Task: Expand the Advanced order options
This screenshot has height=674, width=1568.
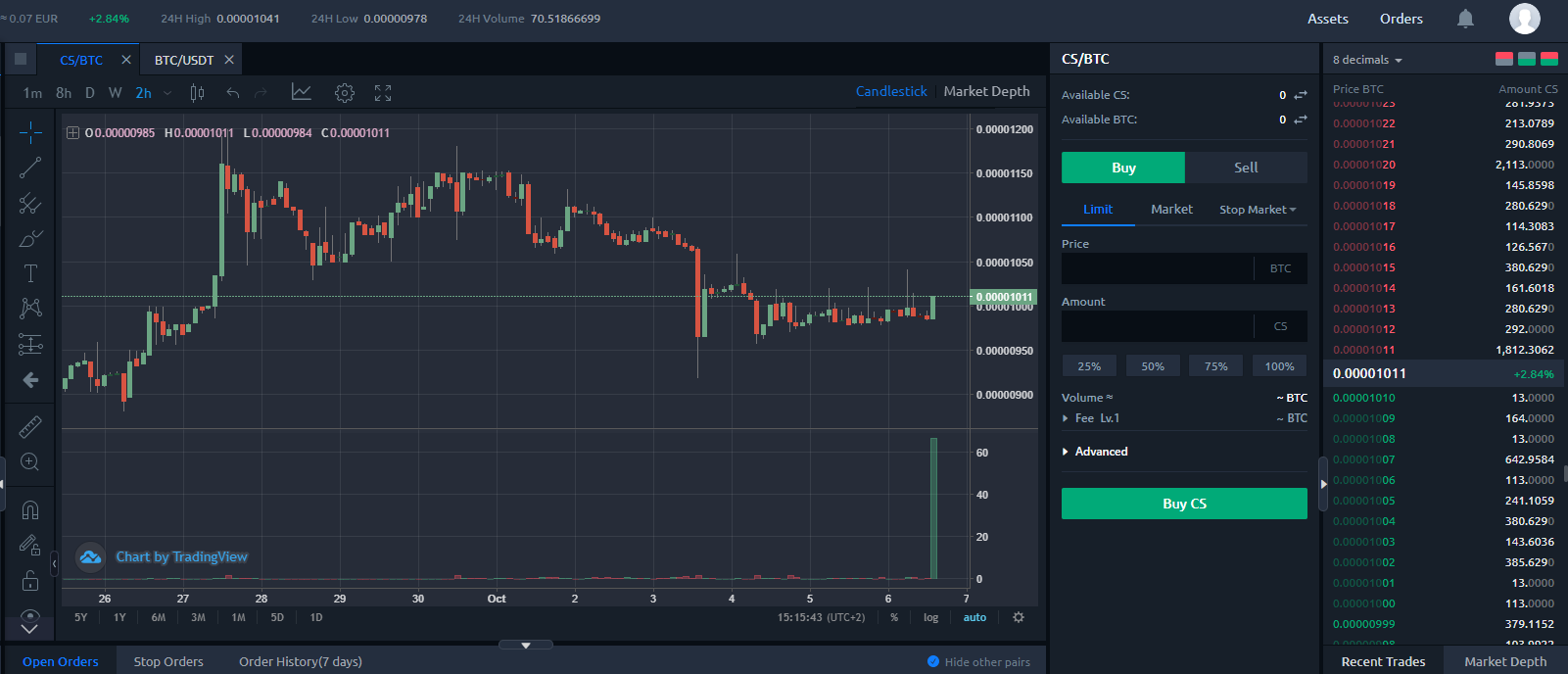Action: click(1095, 452)
